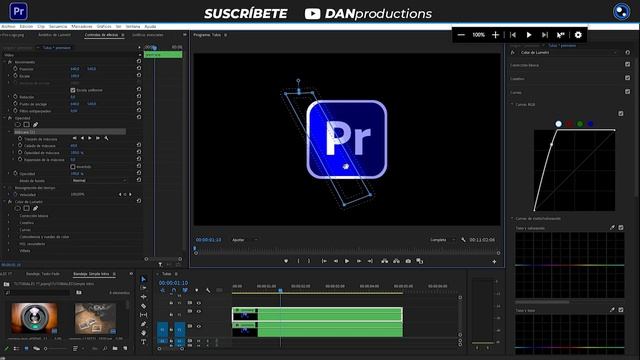
Task: Switch to Controles de efectos tab
Action: tap(101, 35)
